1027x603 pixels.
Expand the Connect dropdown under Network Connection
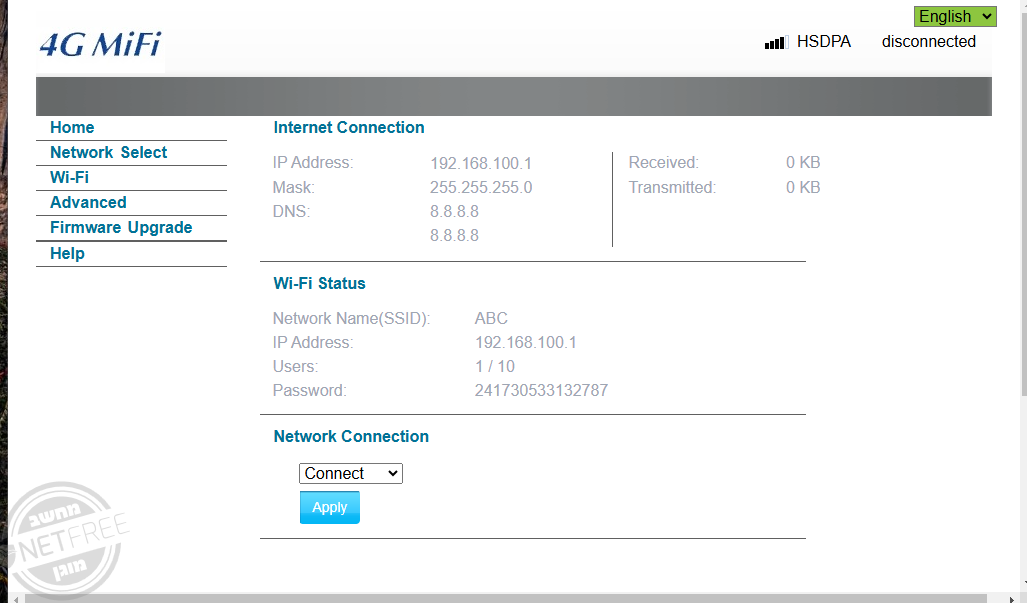[x=350, y=473]
